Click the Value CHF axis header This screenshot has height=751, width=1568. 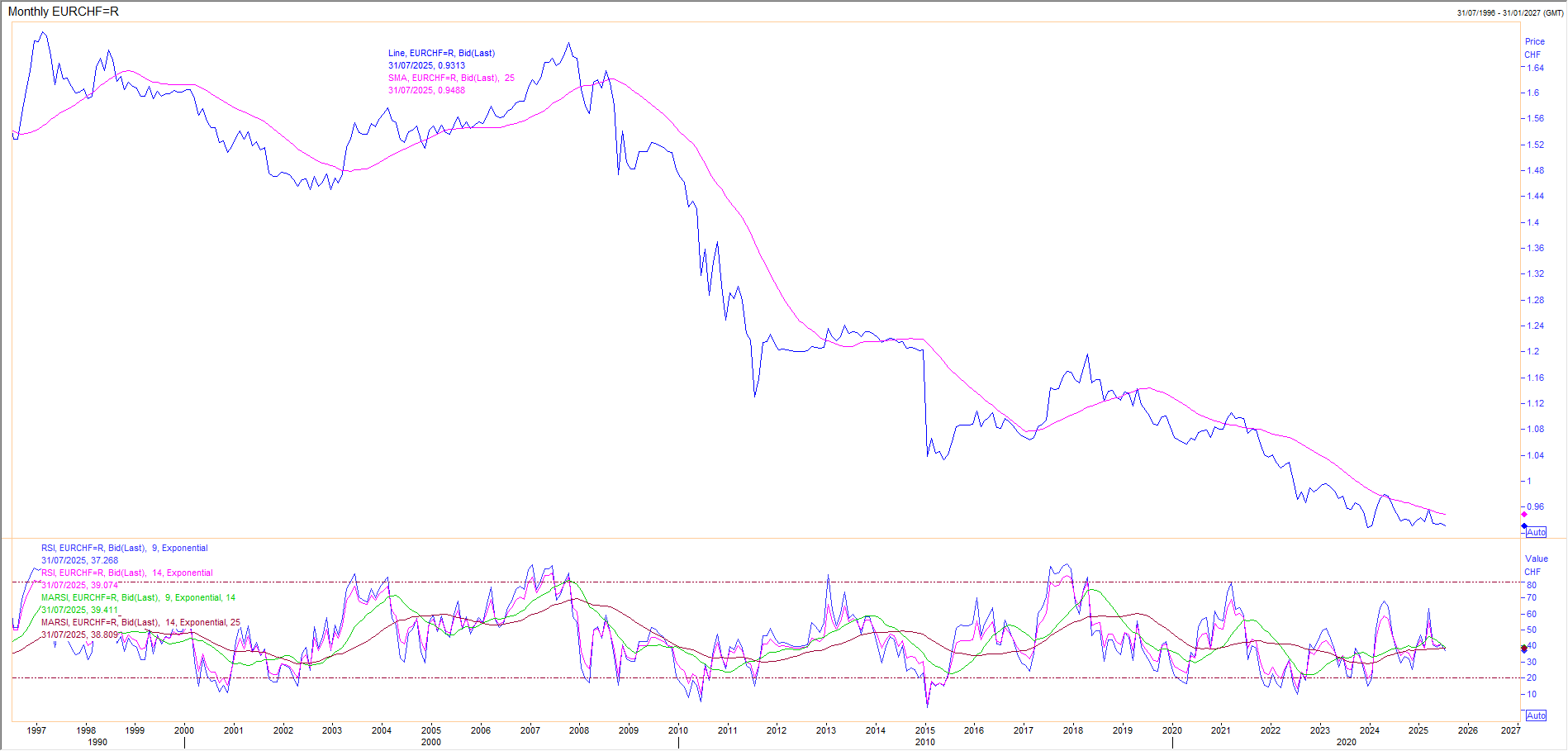coord(1536,565)
